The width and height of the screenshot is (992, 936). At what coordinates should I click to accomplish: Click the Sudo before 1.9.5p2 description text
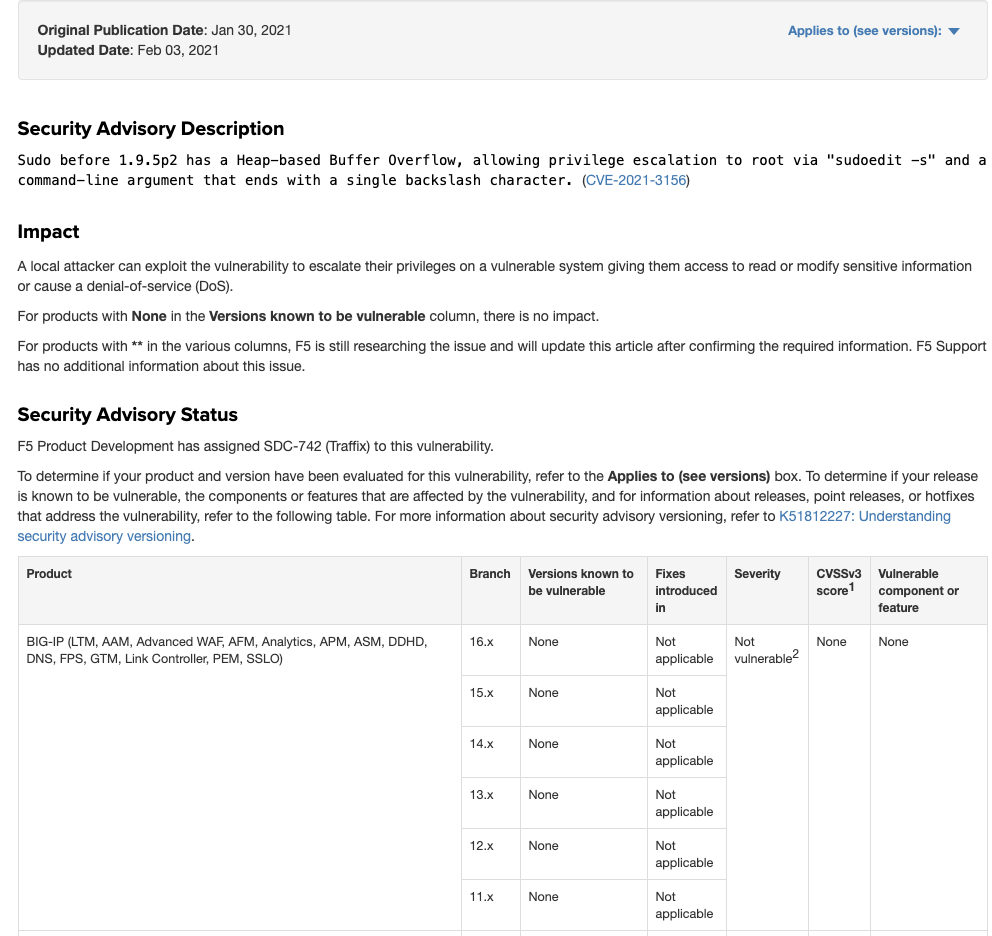coord(502,170)
